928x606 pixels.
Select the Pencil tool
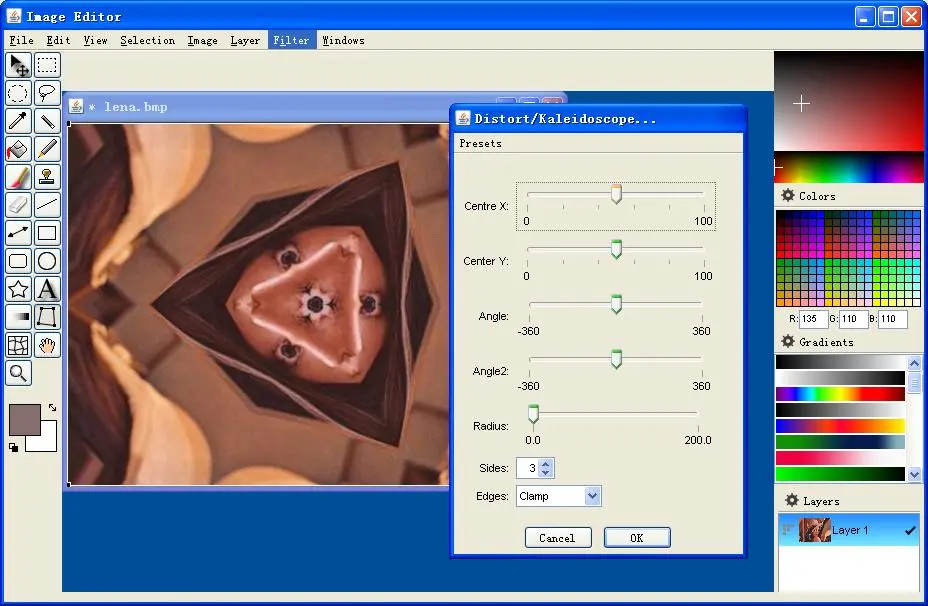pyautogui.click(x=47, y=149)
